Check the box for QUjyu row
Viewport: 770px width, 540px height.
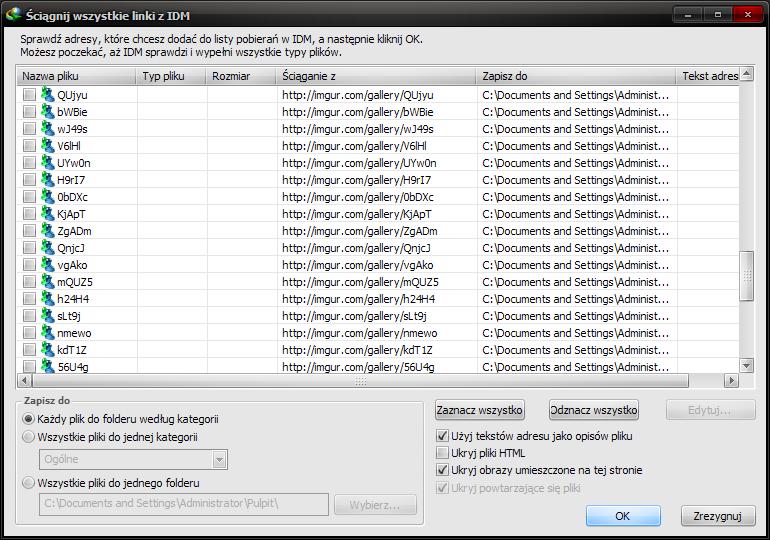coord(29,94)
